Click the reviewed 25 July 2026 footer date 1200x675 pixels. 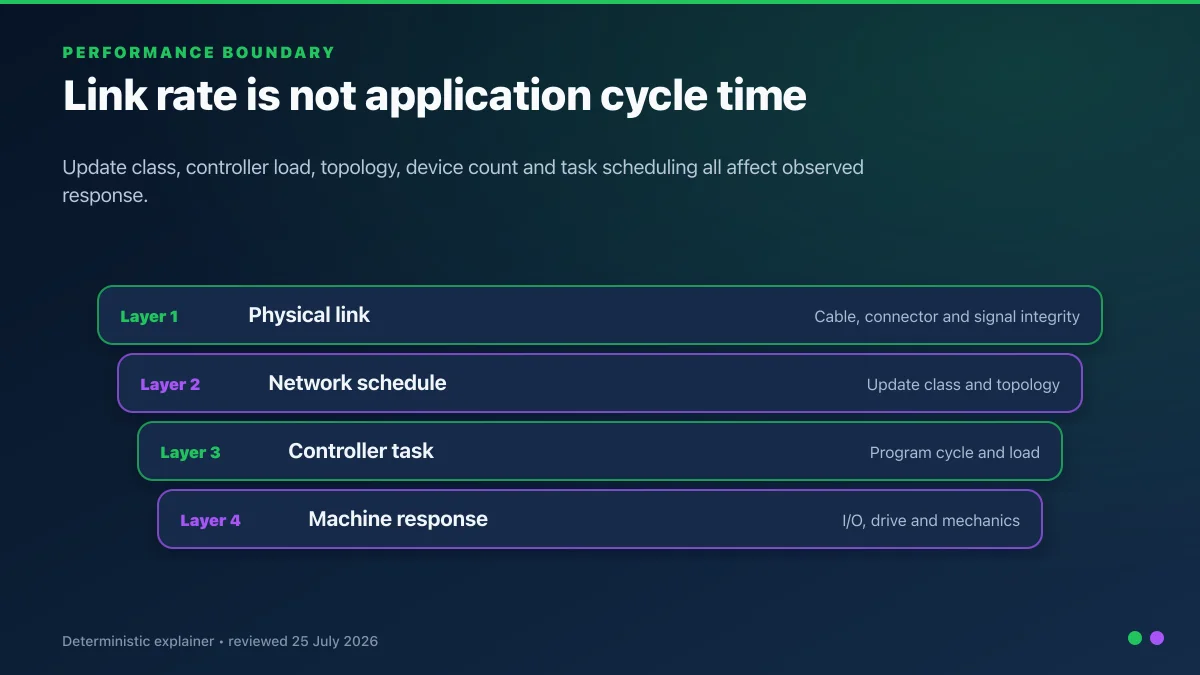click(303, 641)
